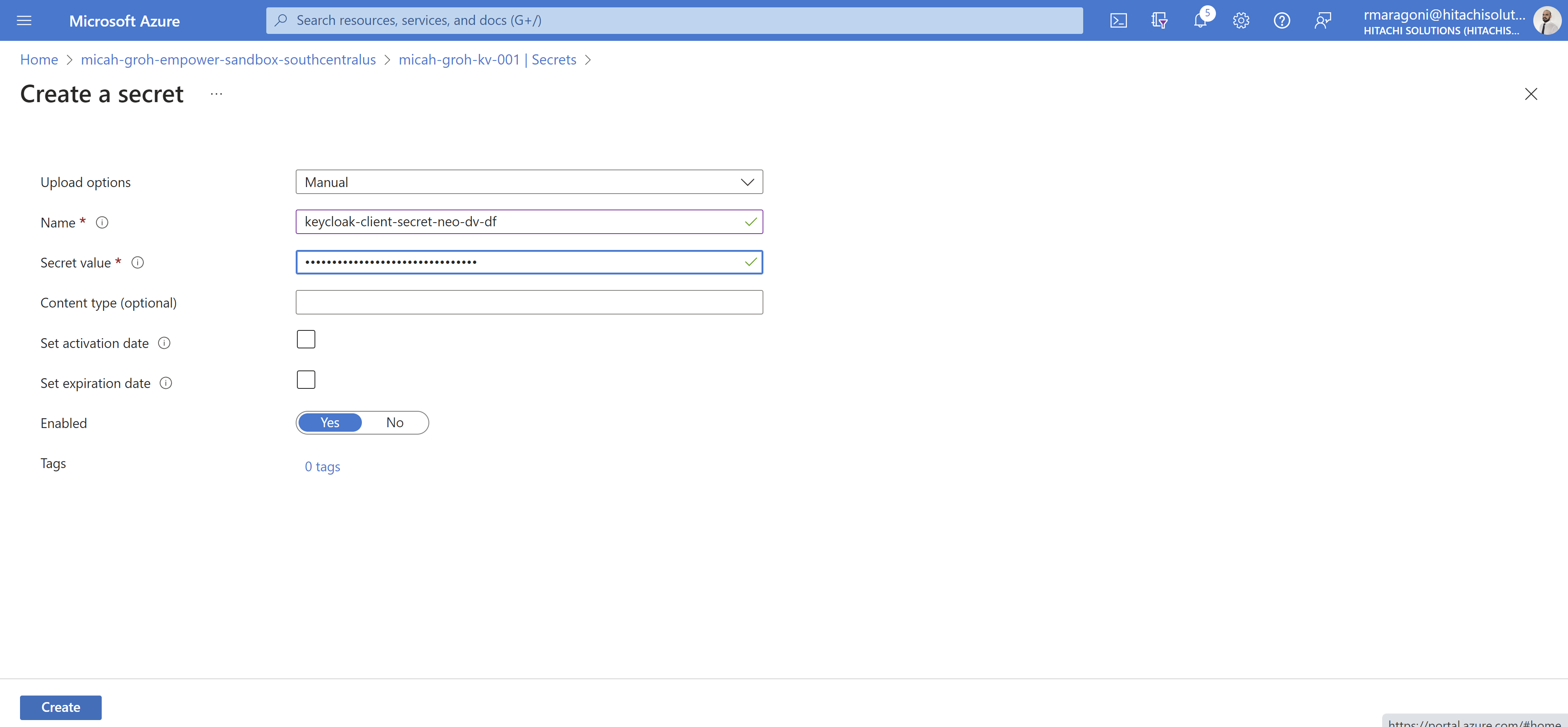
Task: Click the rmaragoni account name text
Action: [1444, 15]
